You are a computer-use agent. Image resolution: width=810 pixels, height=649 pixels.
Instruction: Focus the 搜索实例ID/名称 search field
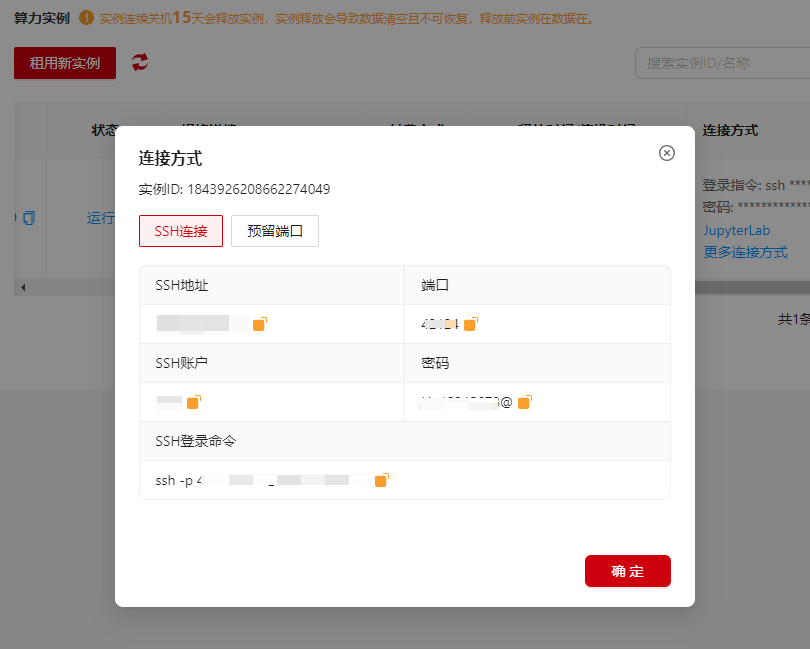tap(722, 63)
